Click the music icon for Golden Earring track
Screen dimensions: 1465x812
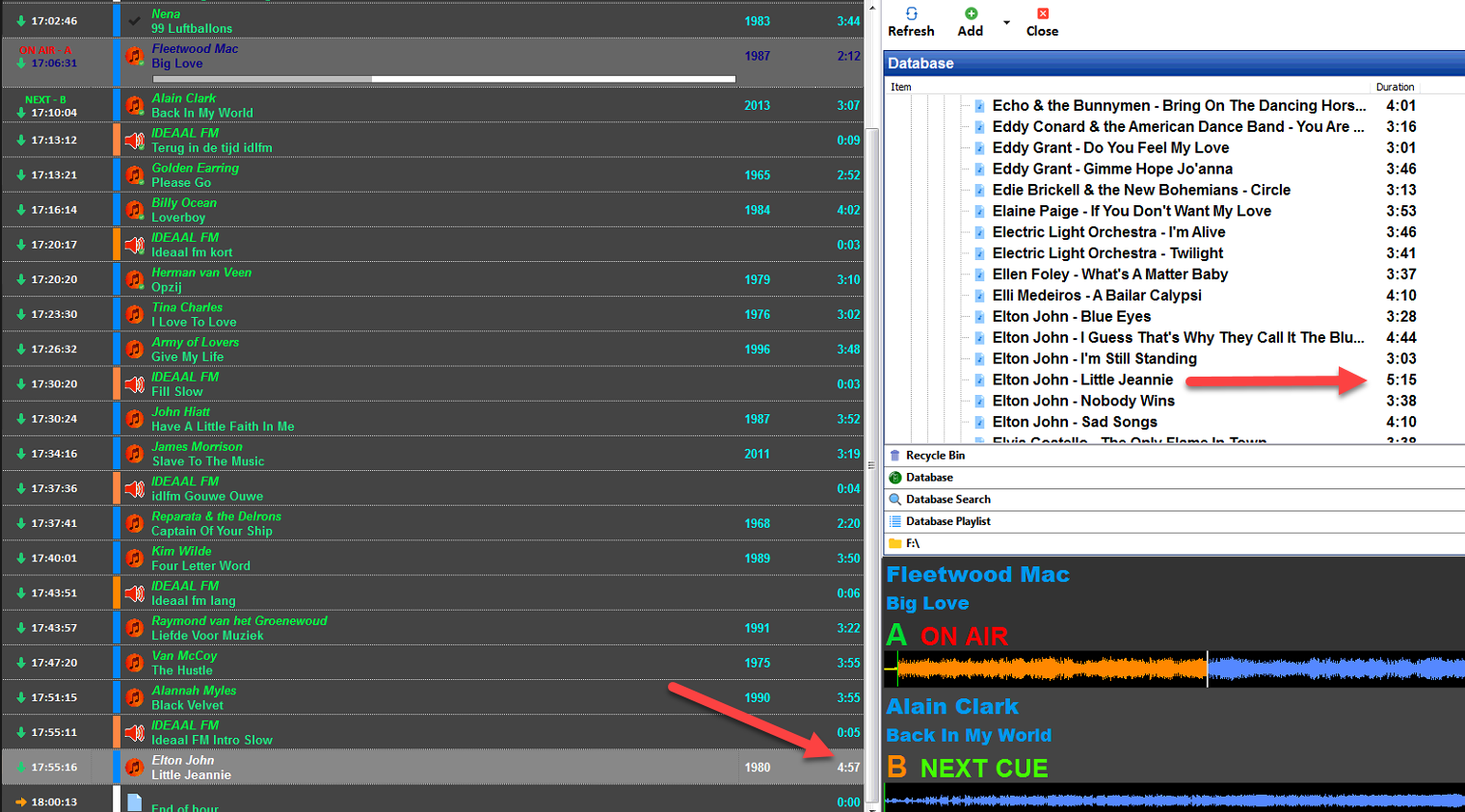[135, 175]
